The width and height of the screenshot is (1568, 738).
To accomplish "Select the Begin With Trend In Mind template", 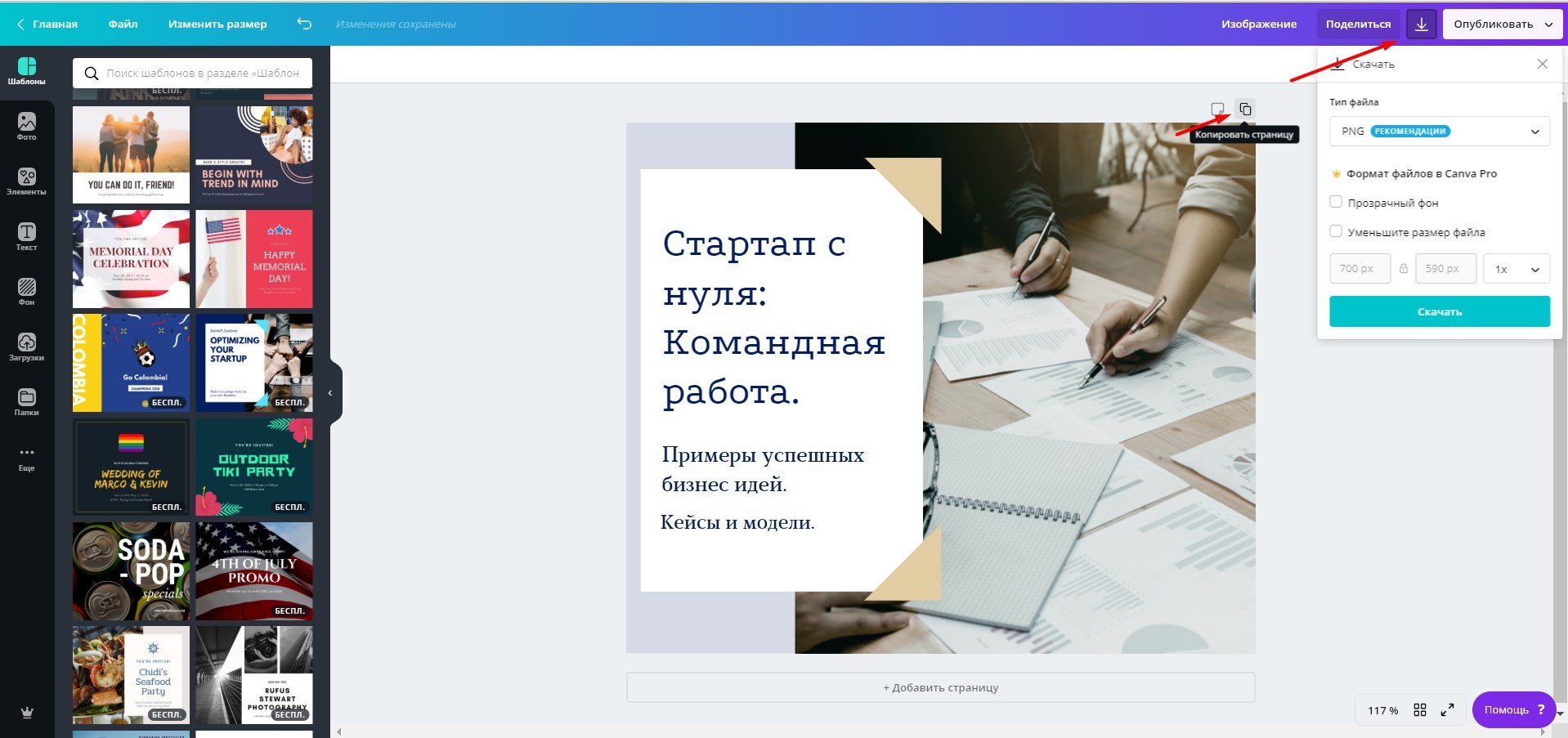I will click(x=254, y=154).
